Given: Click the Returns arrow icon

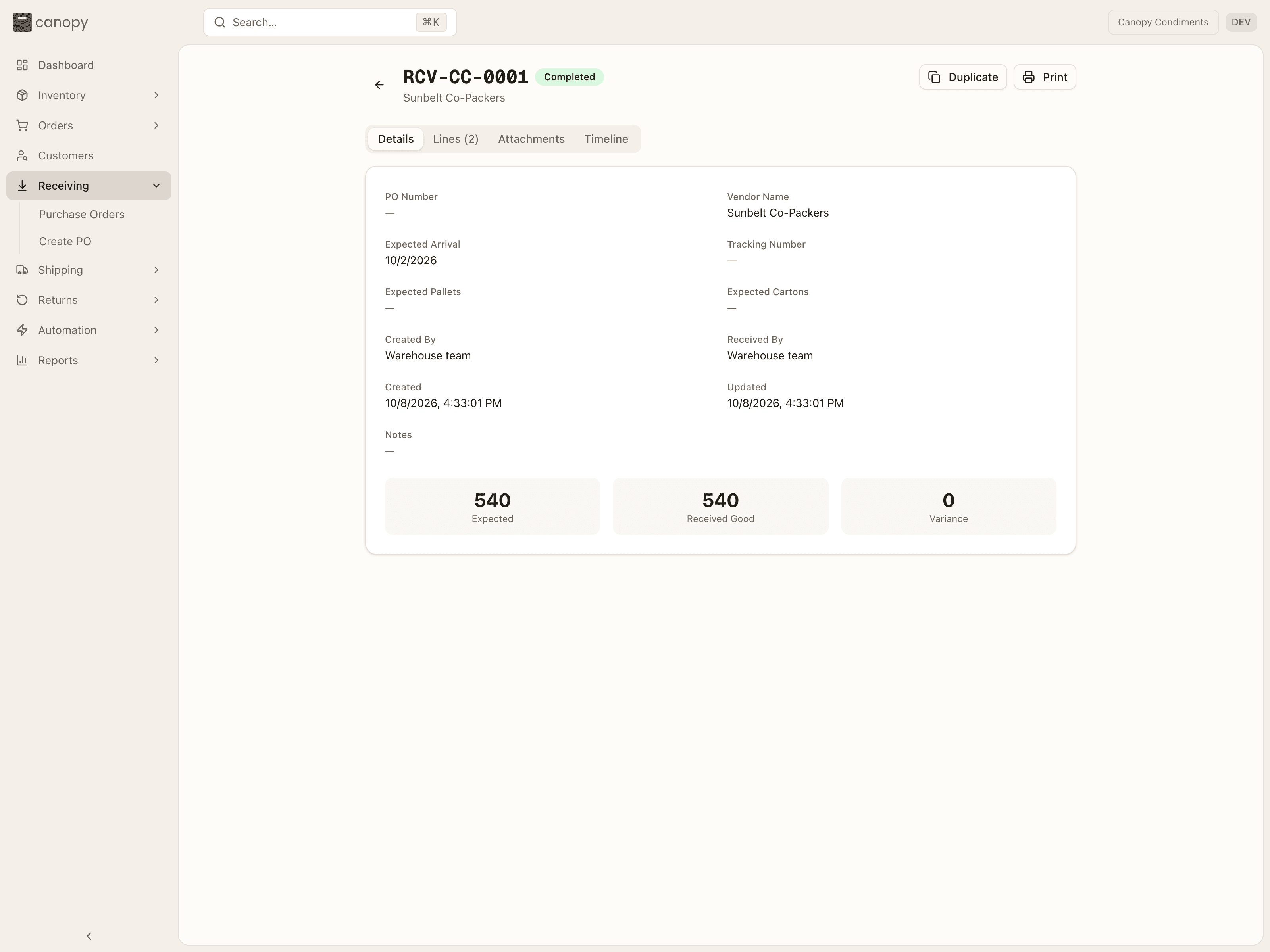Looking at the screenshot, I should (22, 299).
